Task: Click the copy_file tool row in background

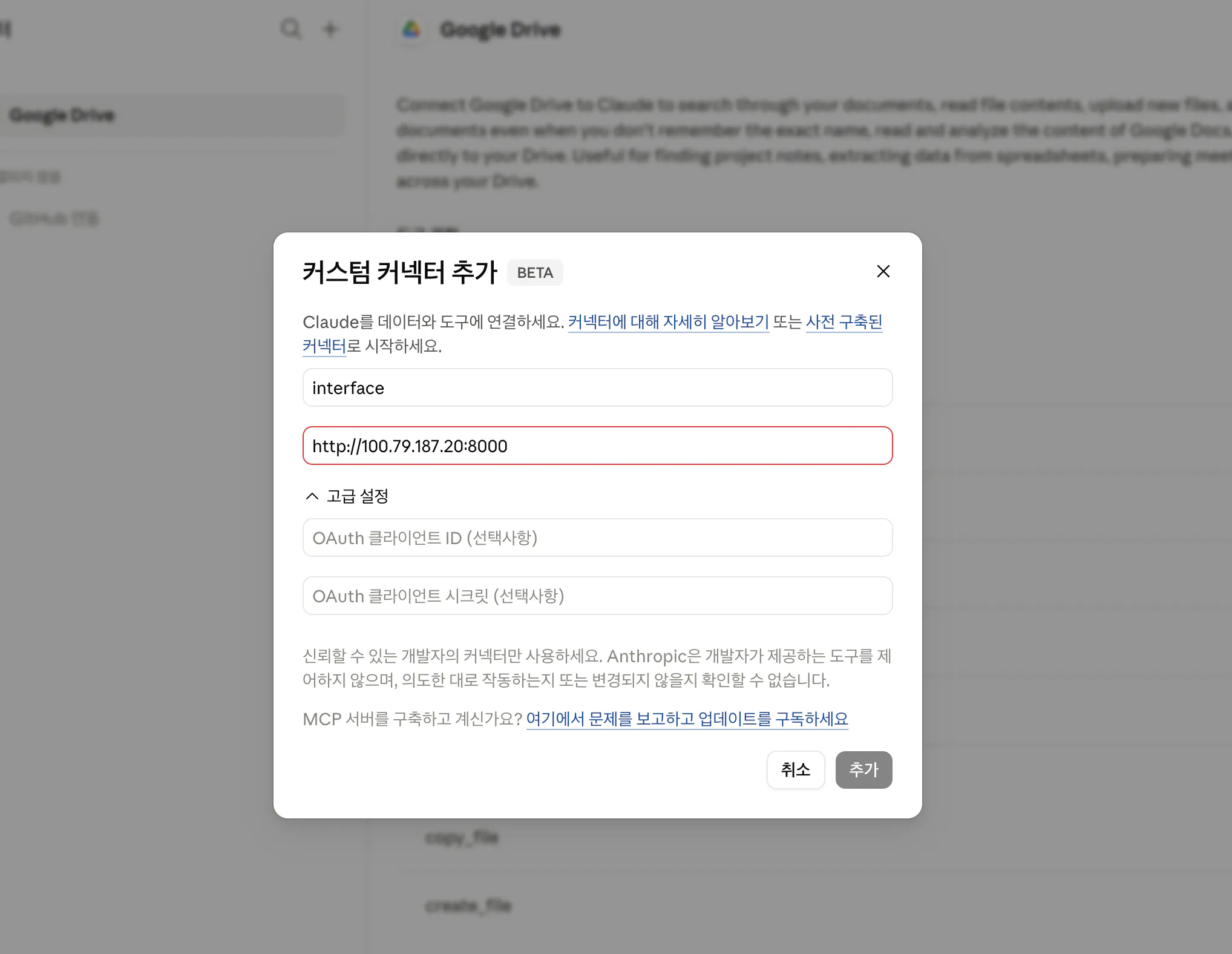Action: coord(462,837)
